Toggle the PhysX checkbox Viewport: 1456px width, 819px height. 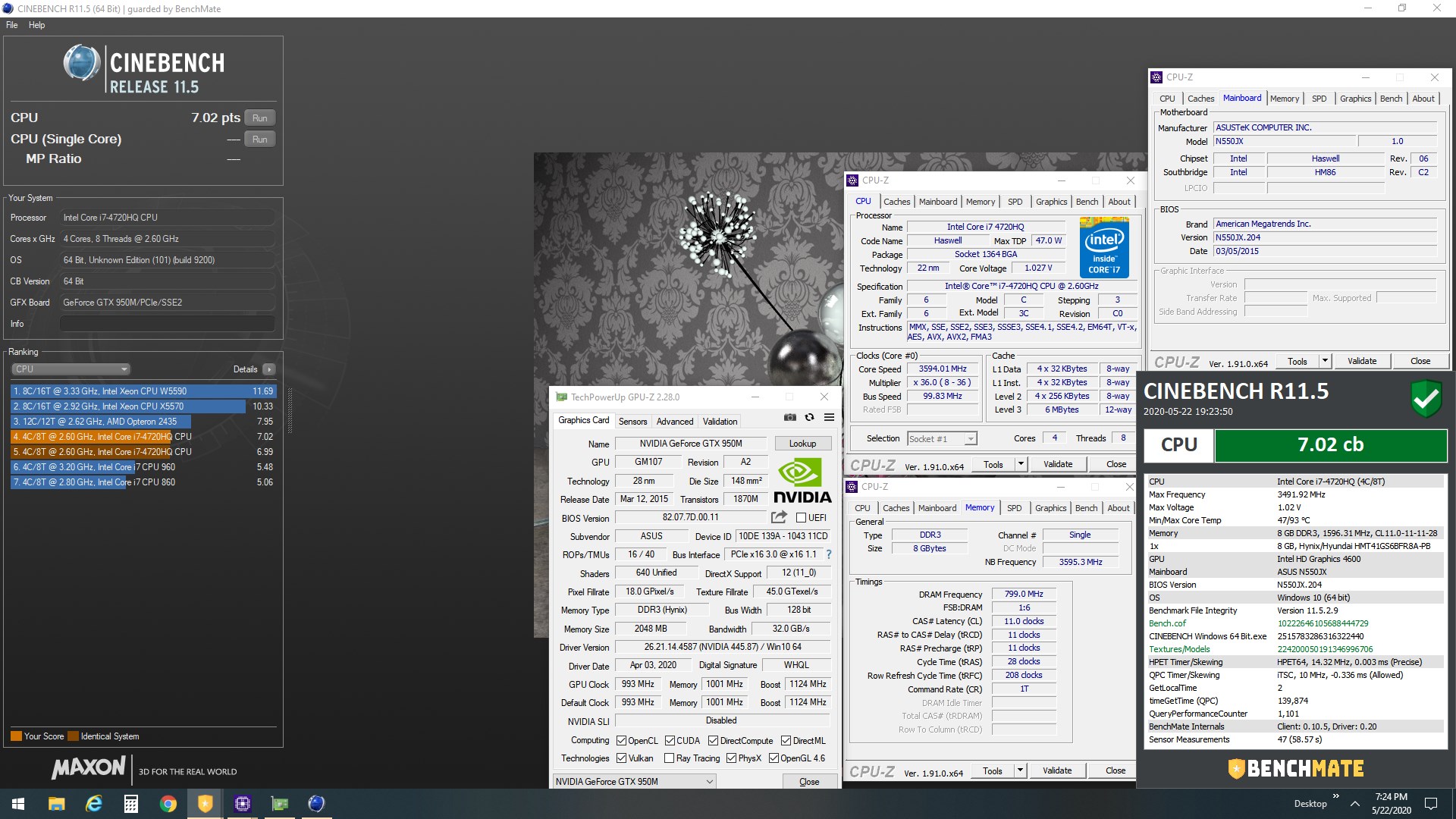731,758
